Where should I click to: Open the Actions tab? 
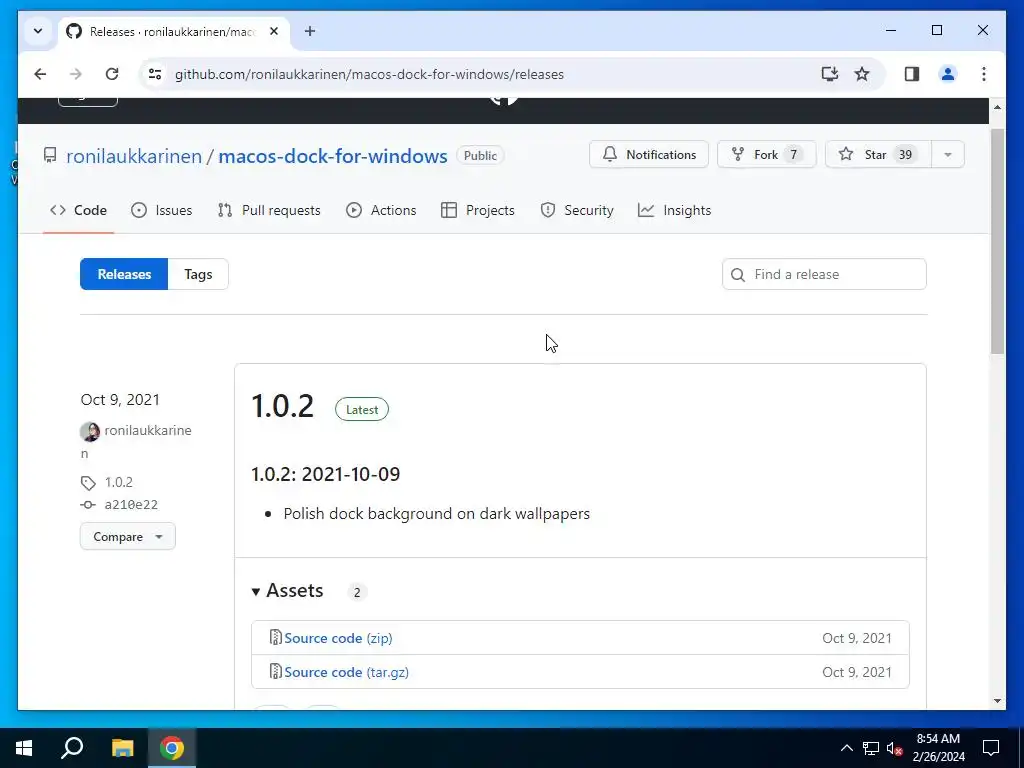click(381, 210)
